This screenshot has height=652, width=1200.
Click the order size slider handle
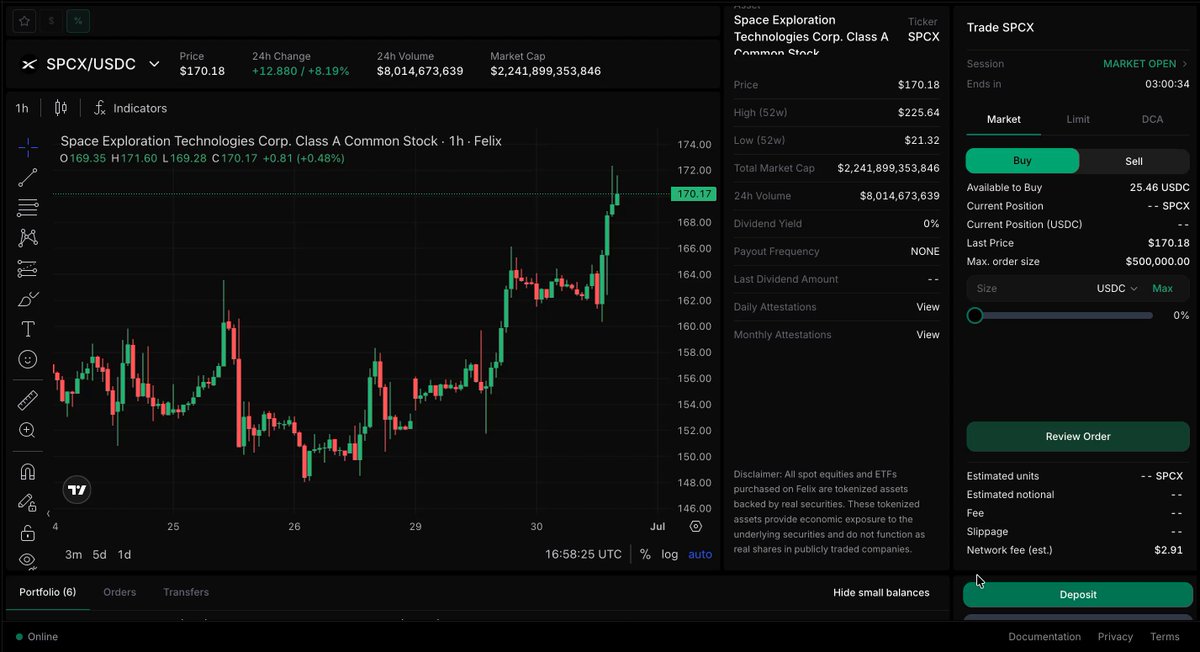[975, 315]
